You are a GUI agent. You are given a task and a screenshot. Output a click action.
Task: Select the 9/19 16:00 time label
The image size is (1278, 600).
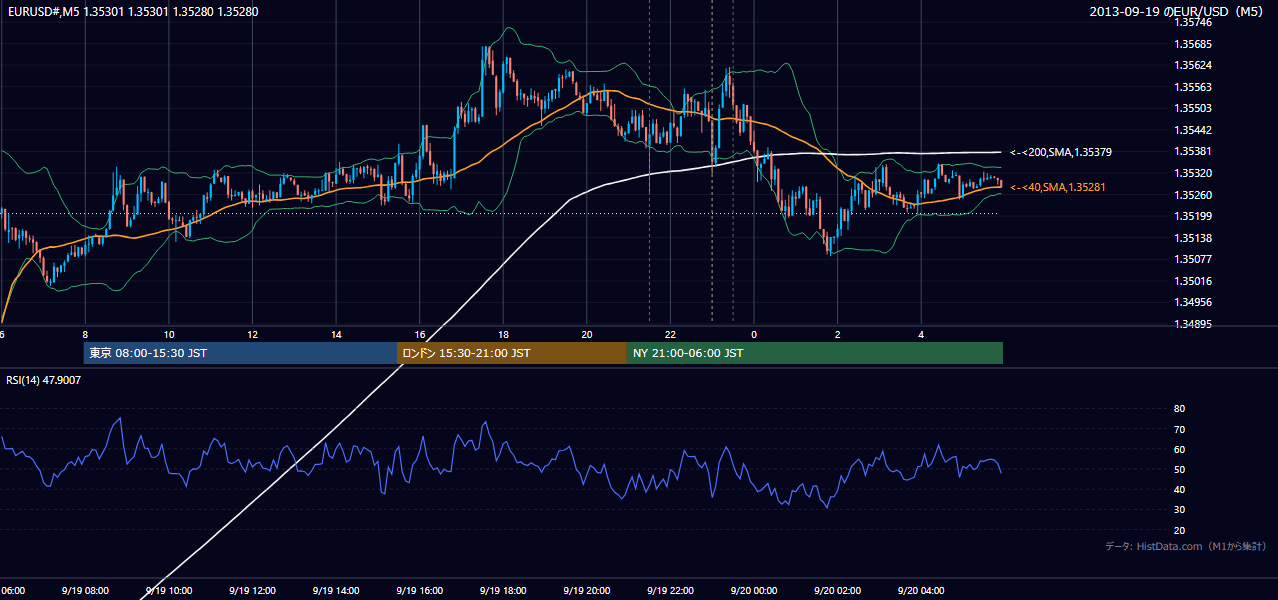click(x=419, y=591)
